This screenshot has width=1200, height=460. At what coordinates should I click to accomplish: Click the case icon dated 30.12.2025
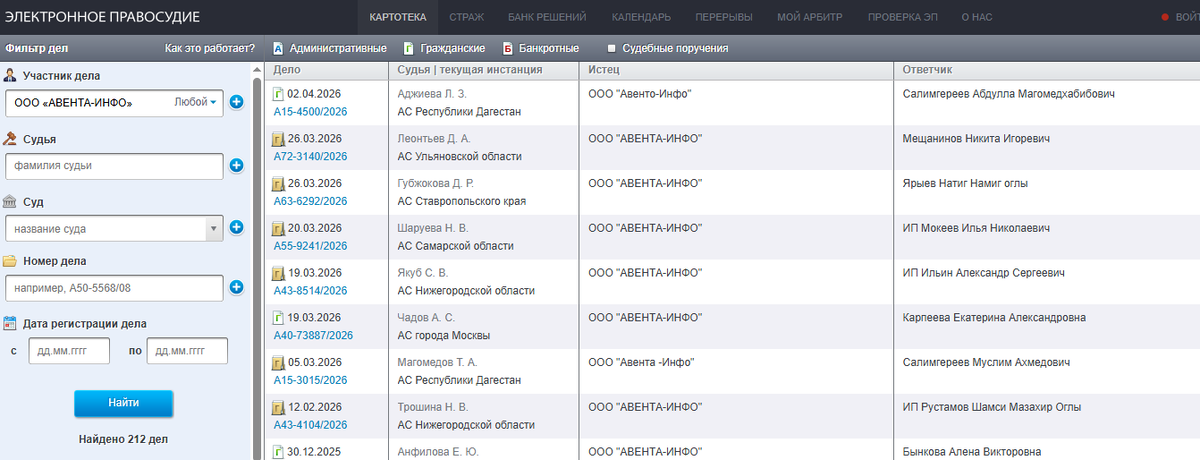pyautogui.click(x=279, y=452)
